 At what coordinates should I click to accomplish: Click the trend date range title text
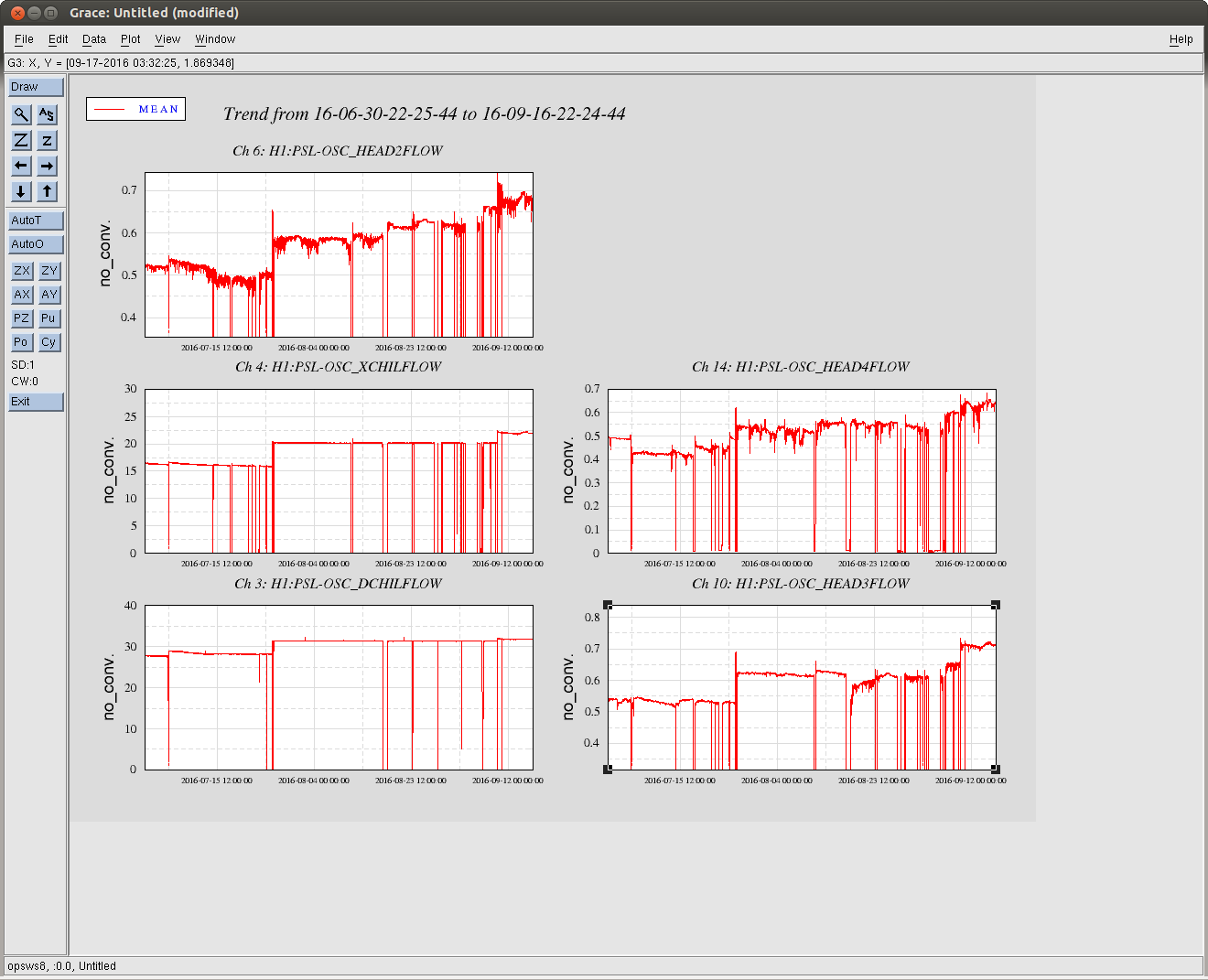425,114
